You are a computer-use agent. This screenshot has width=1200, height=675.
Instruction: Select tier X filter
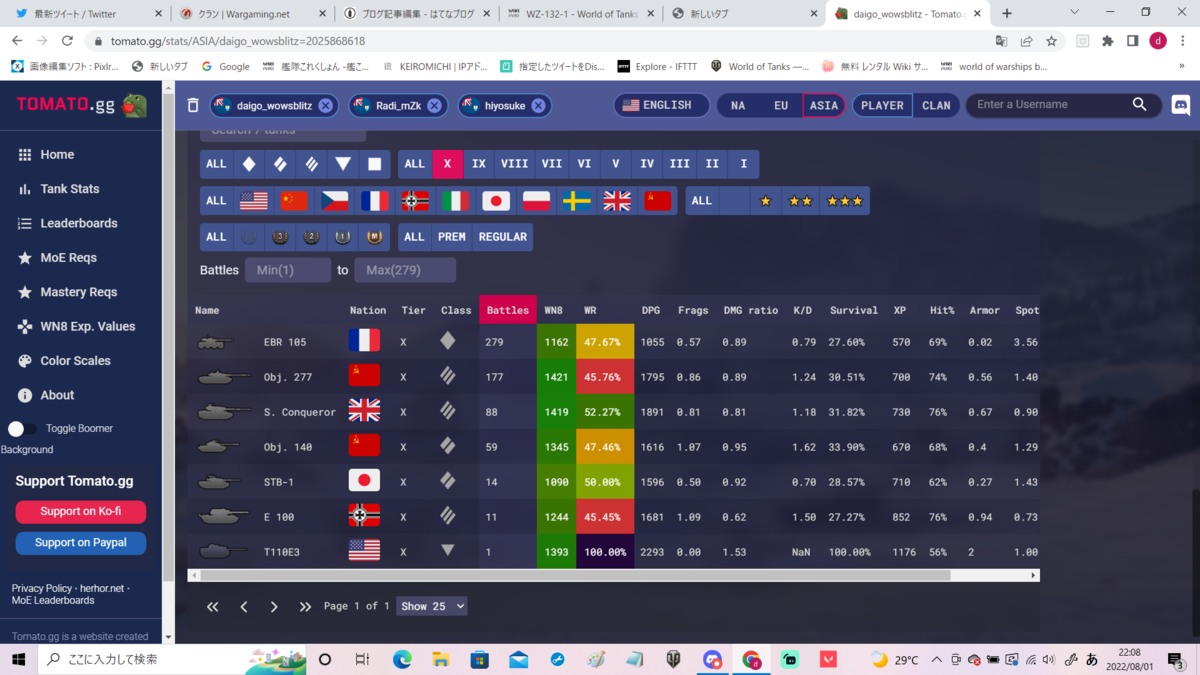[447, 164]
